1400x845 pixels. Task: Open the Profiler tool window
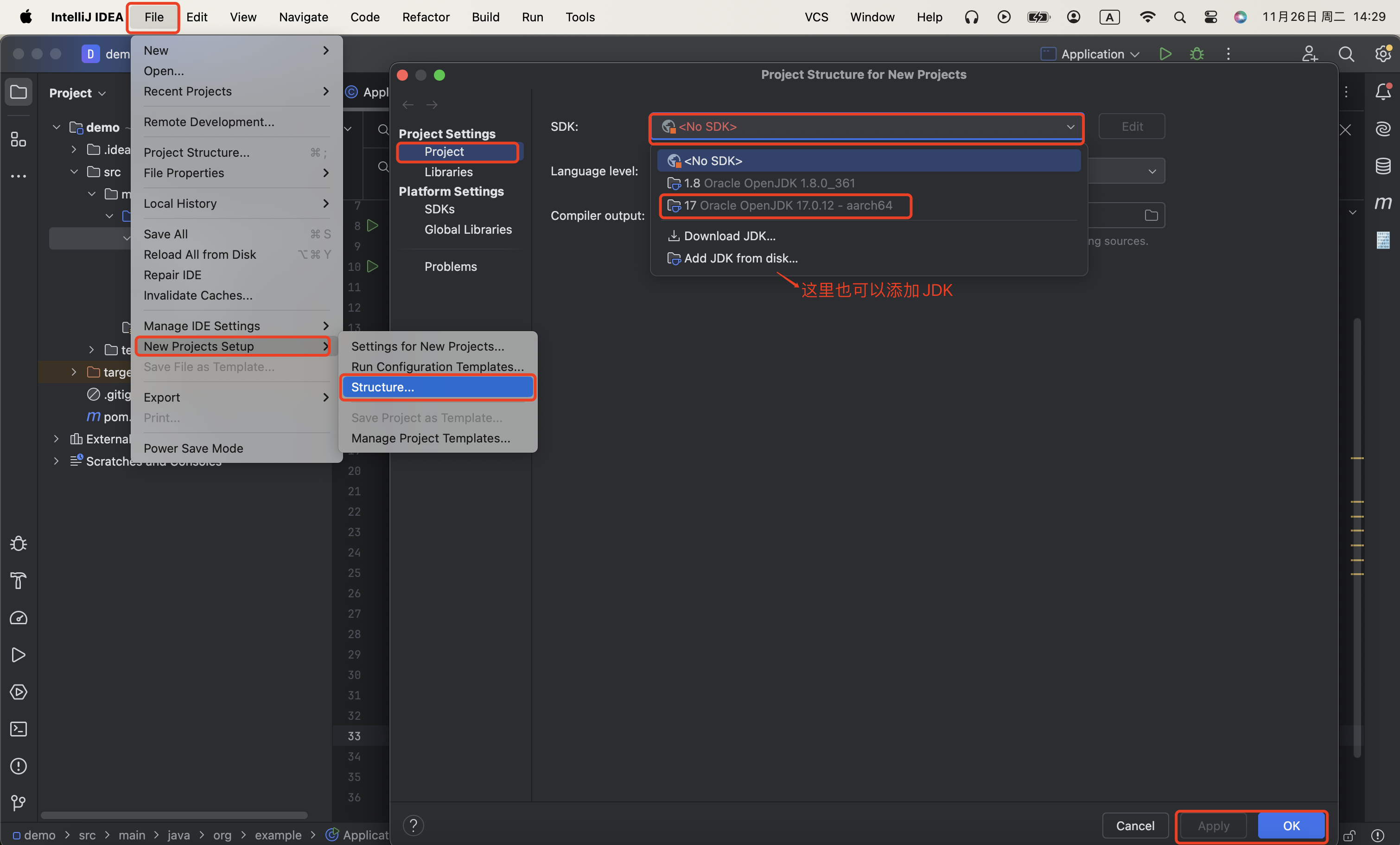(19, 619)
